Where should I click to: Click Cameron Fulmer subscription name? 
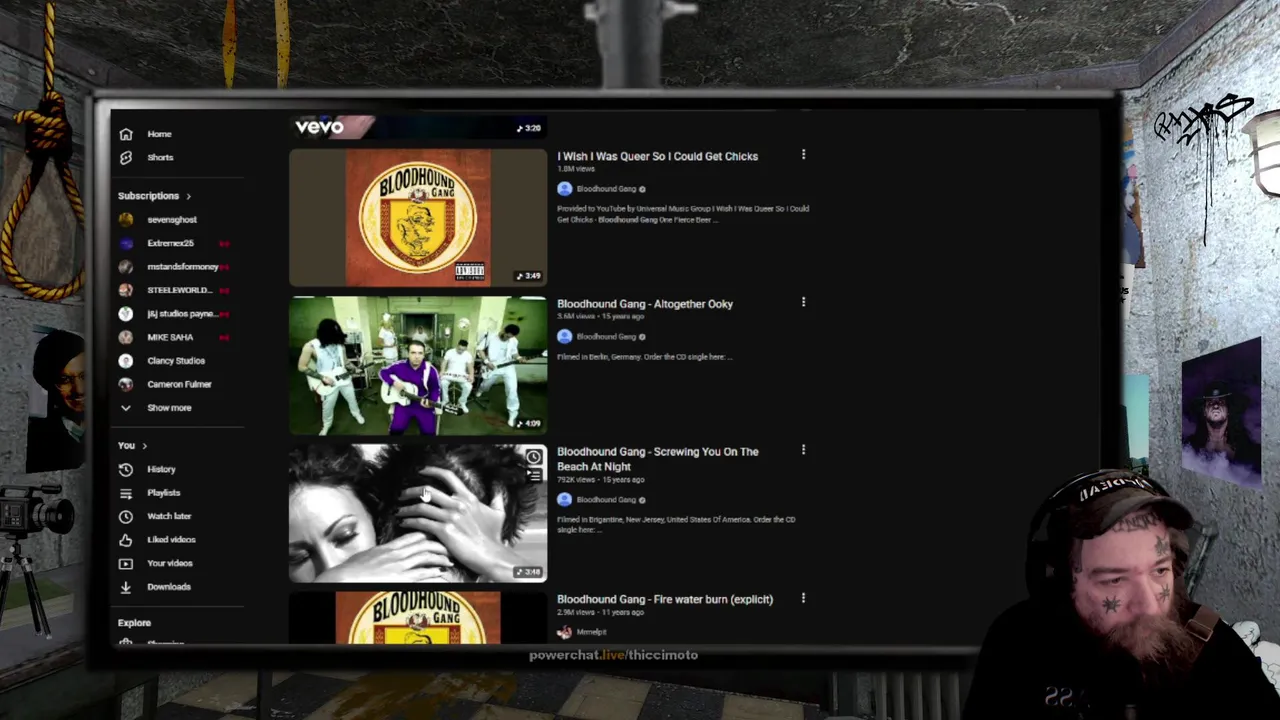click(179, 384)
